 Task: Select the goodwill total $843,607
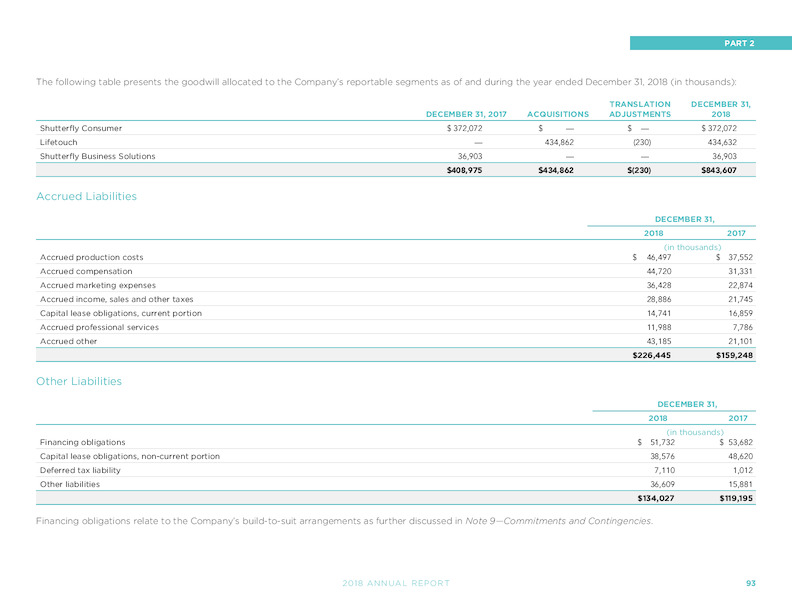pyautogui.click(x=719, y=170)
